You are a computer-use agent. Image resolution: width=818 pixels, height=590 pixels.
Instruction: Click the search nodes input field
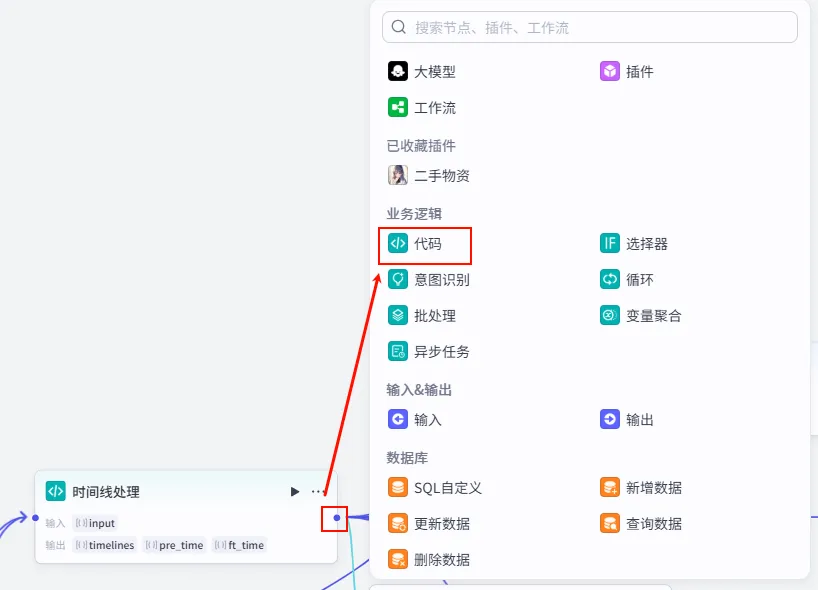point(590,27)
